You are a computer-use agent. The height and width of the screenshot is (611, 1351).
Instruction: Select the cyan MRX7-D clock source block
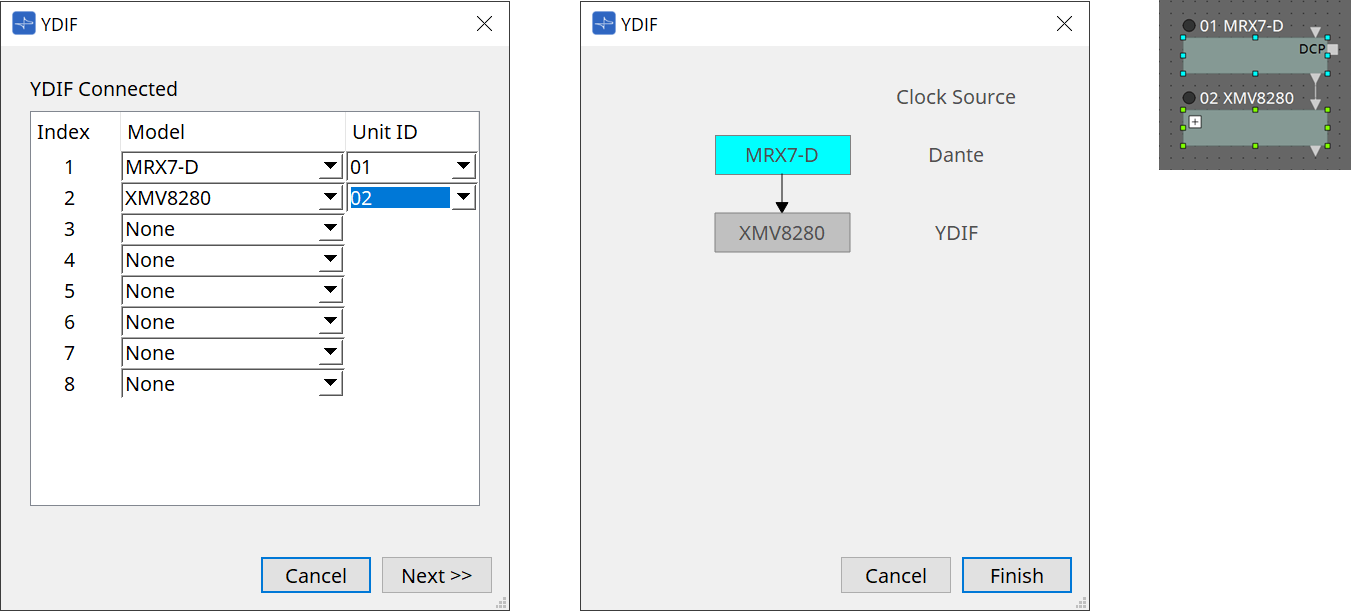[x=782, y=155]
